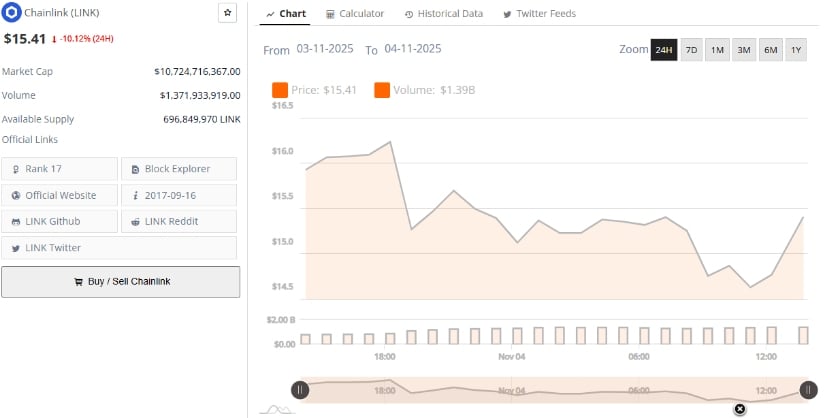Click the left range slider handle
The image size is (825, 418).
point(300,390)
